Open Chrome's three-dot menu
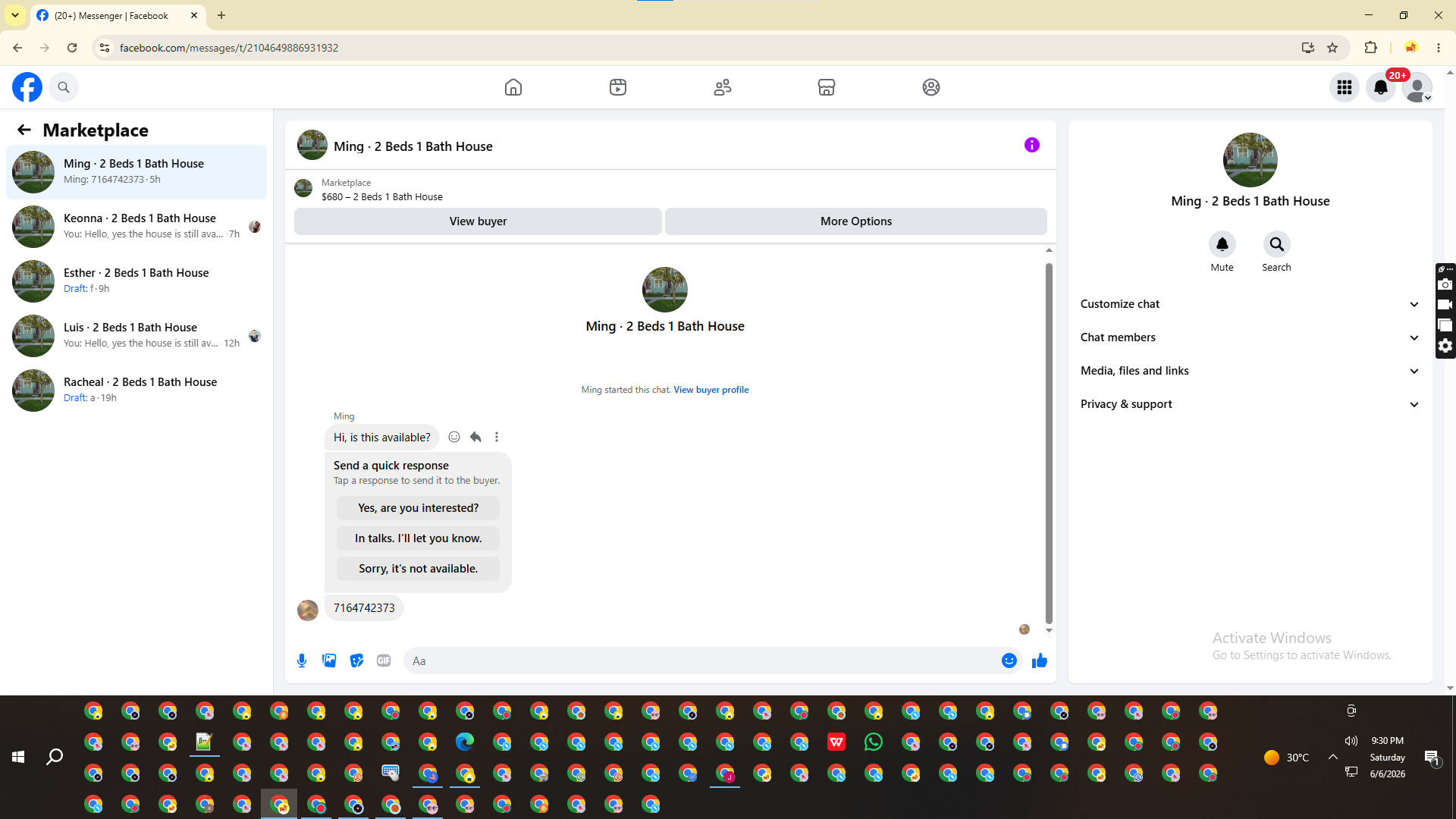1456x819 pixels. 1439,48
